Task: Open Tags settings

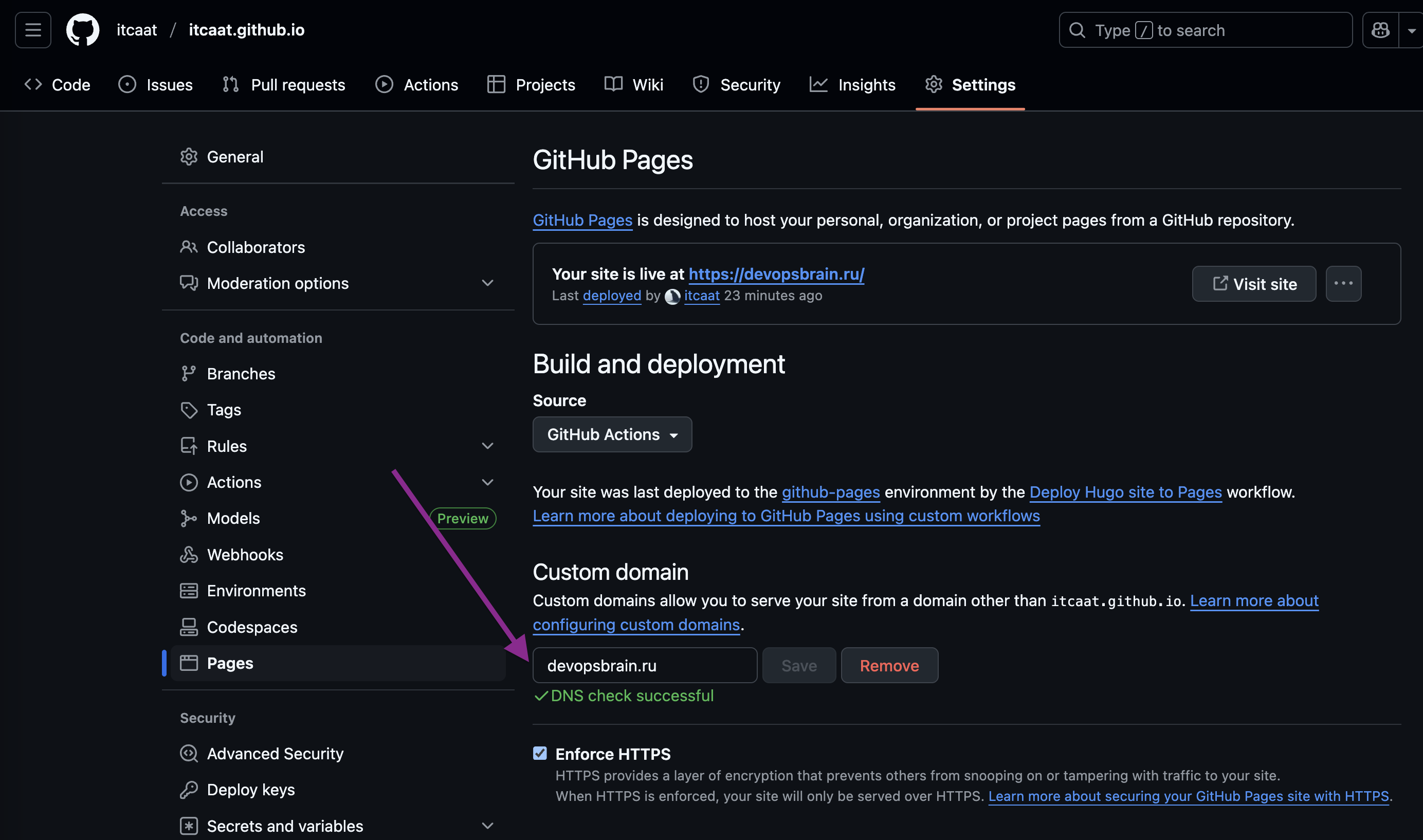Action: (338, 410)
